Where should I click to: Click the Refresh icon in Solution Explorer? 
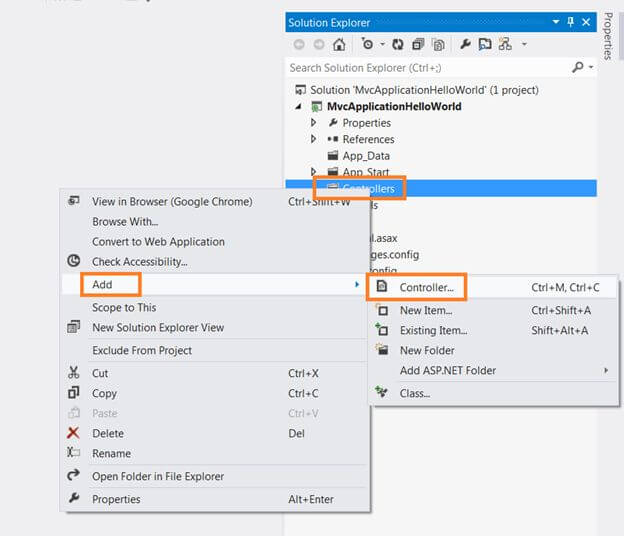[398, 44]
